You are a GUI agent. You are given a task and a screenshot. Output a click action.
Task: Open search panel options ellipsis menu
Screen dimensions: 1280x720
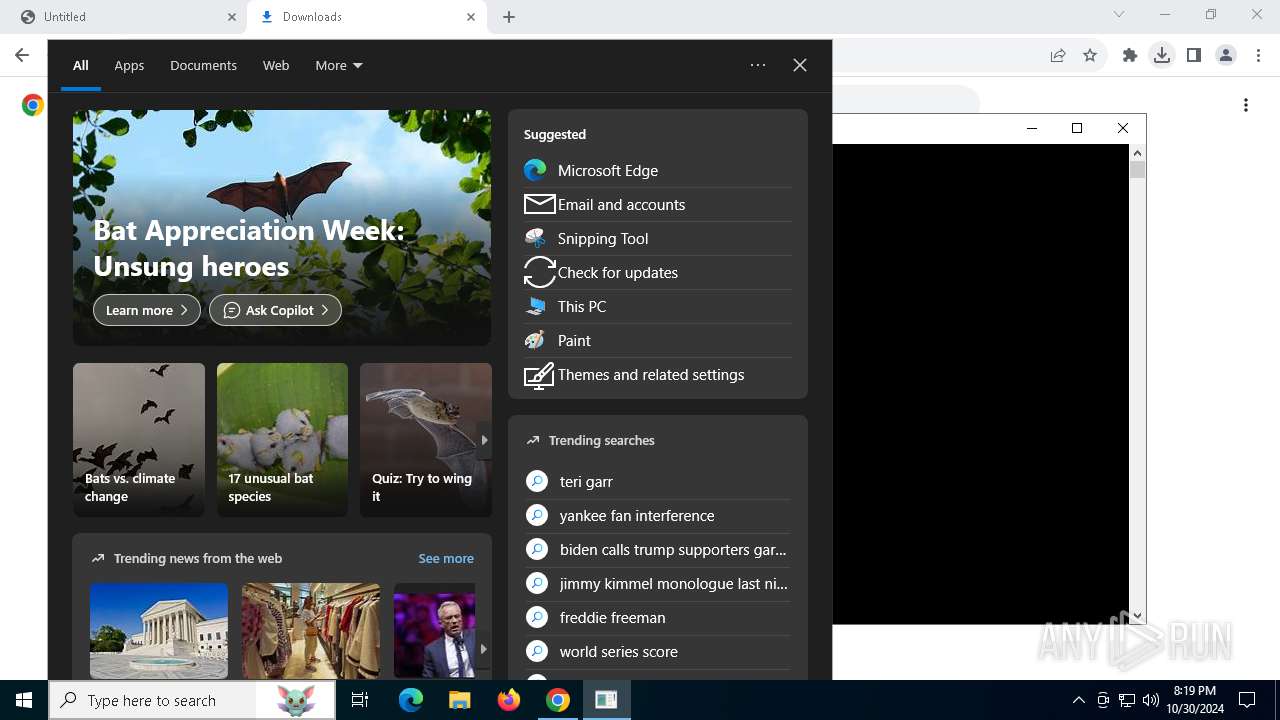[758, 65]
